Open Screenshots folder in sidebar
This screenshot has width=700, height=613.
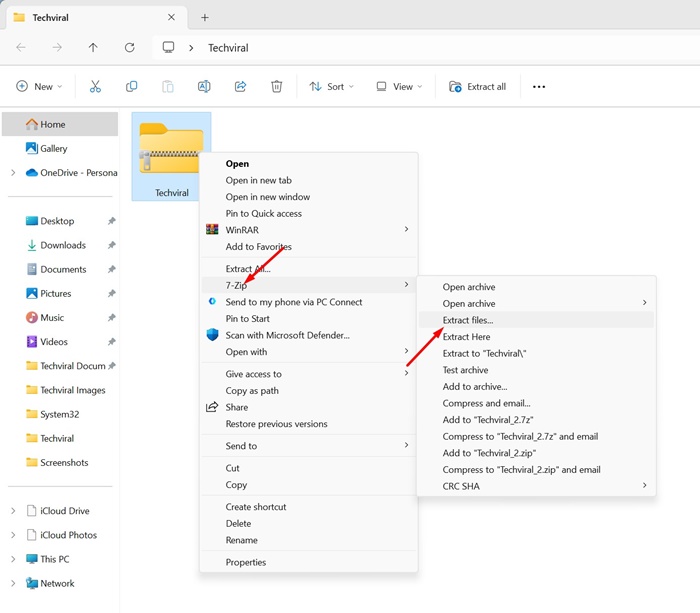[60, 462]
